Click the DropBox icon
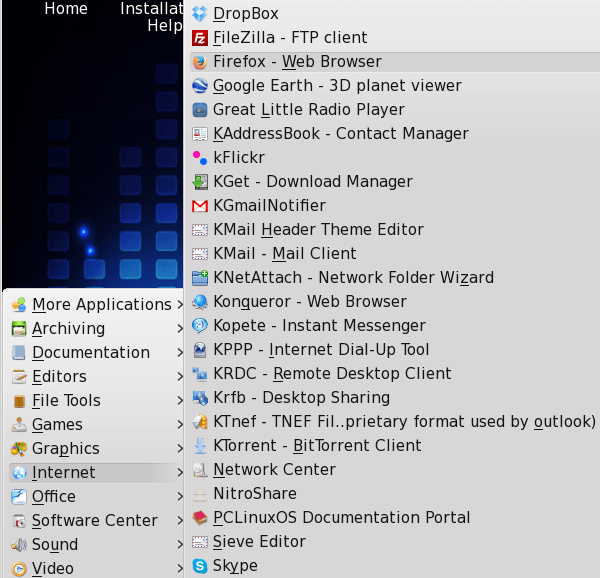 click(200, 14)
